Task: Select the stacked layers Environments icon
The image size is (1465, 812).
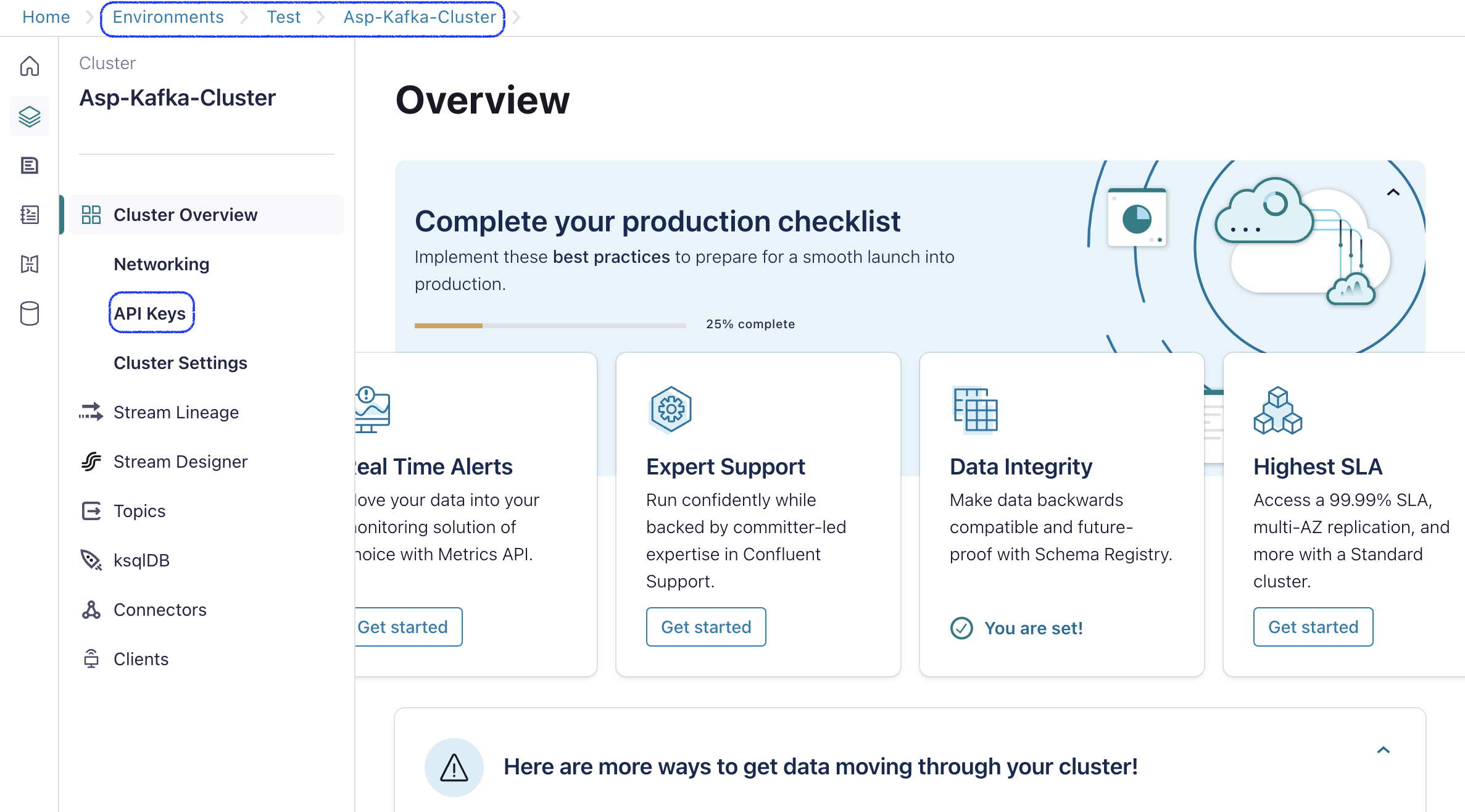Action: tap(30, 116)
